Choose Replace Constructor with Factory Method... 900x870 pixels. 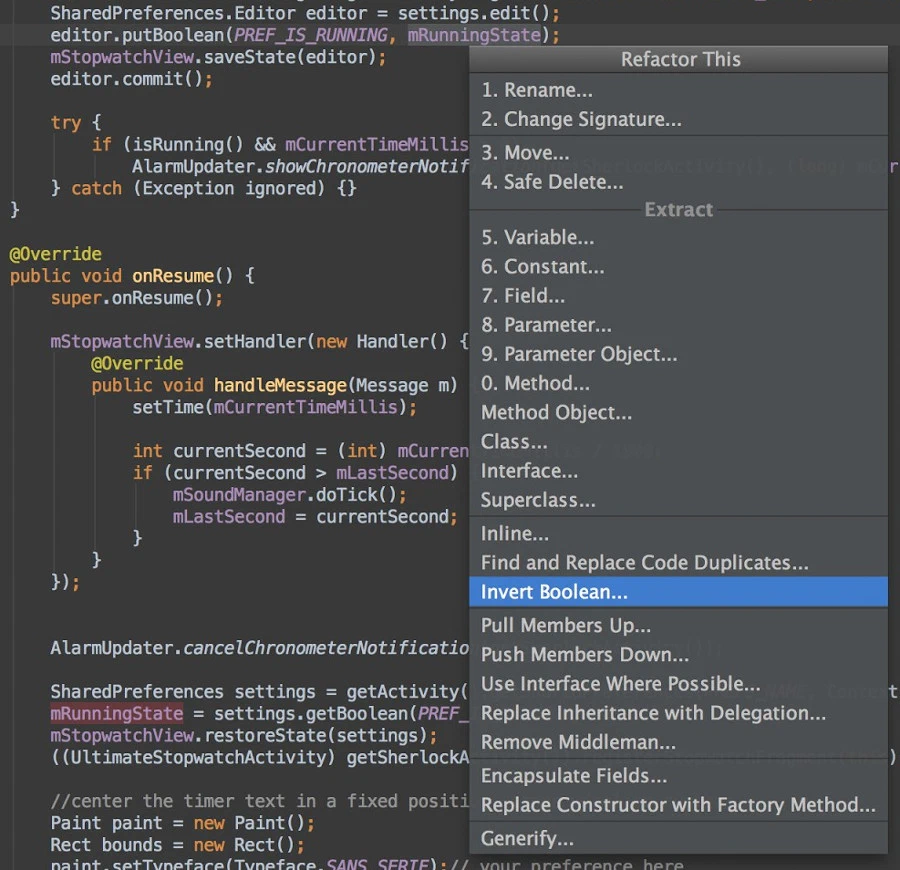point(678,805)
